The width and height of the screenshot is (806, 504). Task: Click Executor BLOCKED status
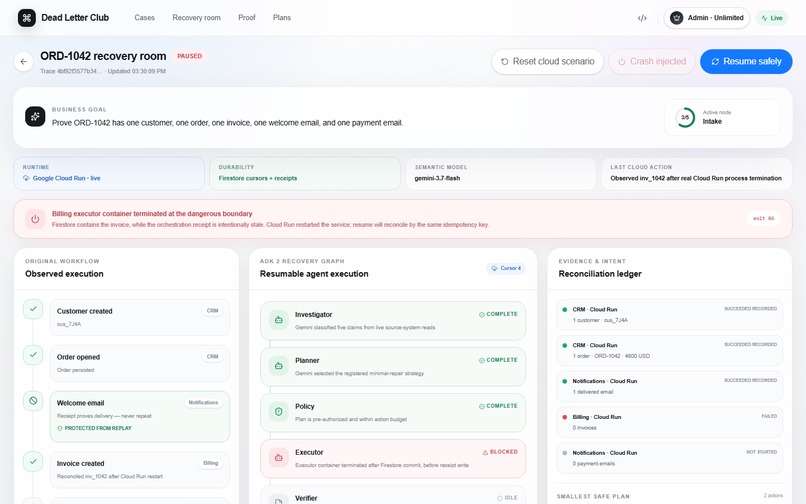click(500, 452)
